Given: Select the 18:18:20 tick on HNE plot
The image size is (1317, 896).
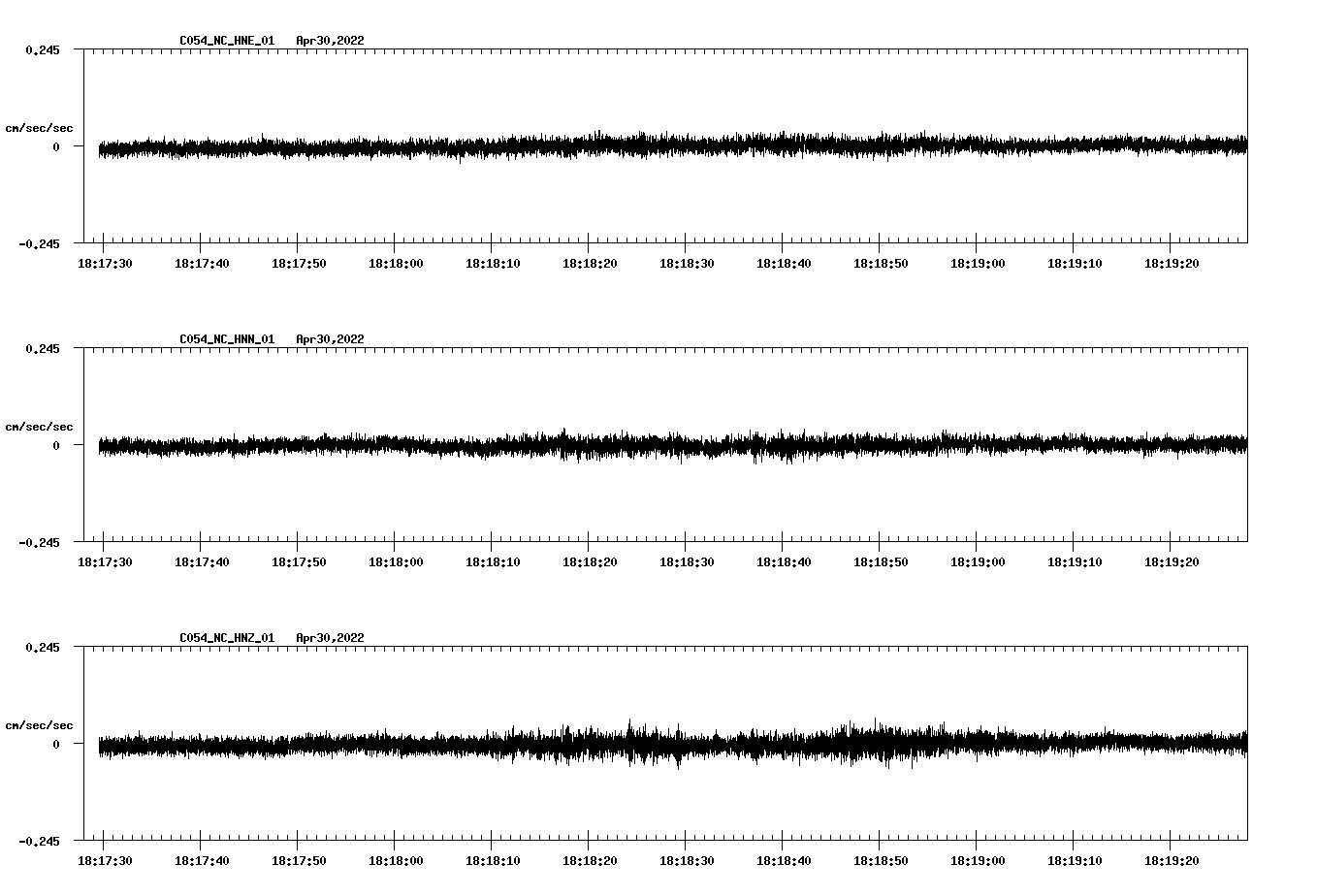Looking at the screenshot, I should click(x=589, y=240).
